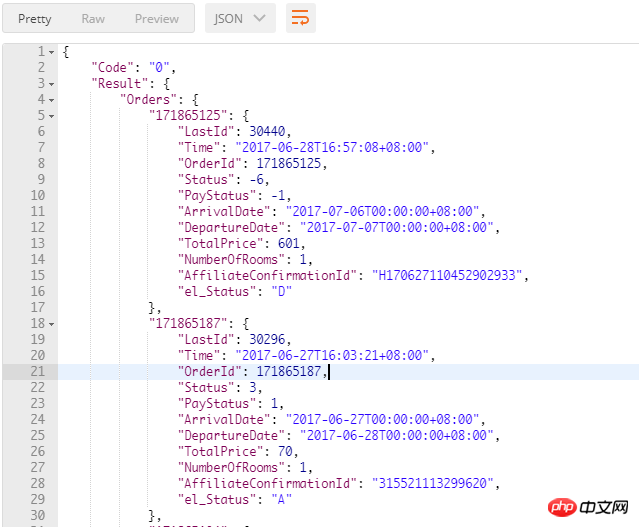The image size is (639, 527).
Task: Click the Code value "0"
Action: tap(159, 68)
